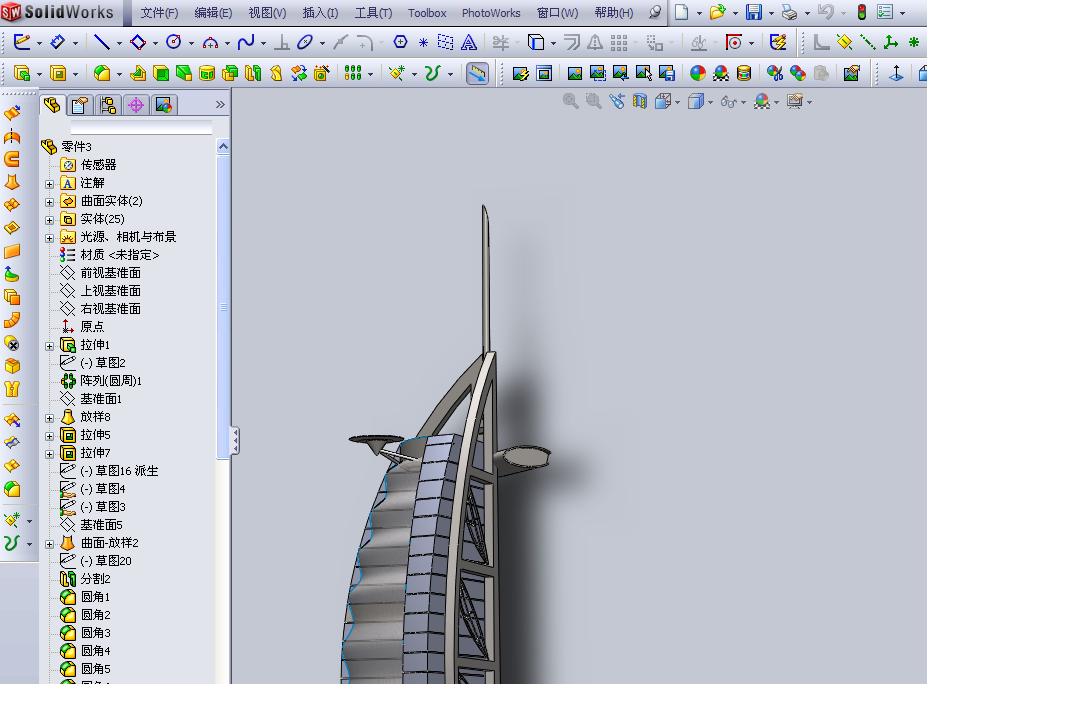This screenshot has width=1090, height=709.
Task: Click the Render to File icon
Action: coord(667,73)
